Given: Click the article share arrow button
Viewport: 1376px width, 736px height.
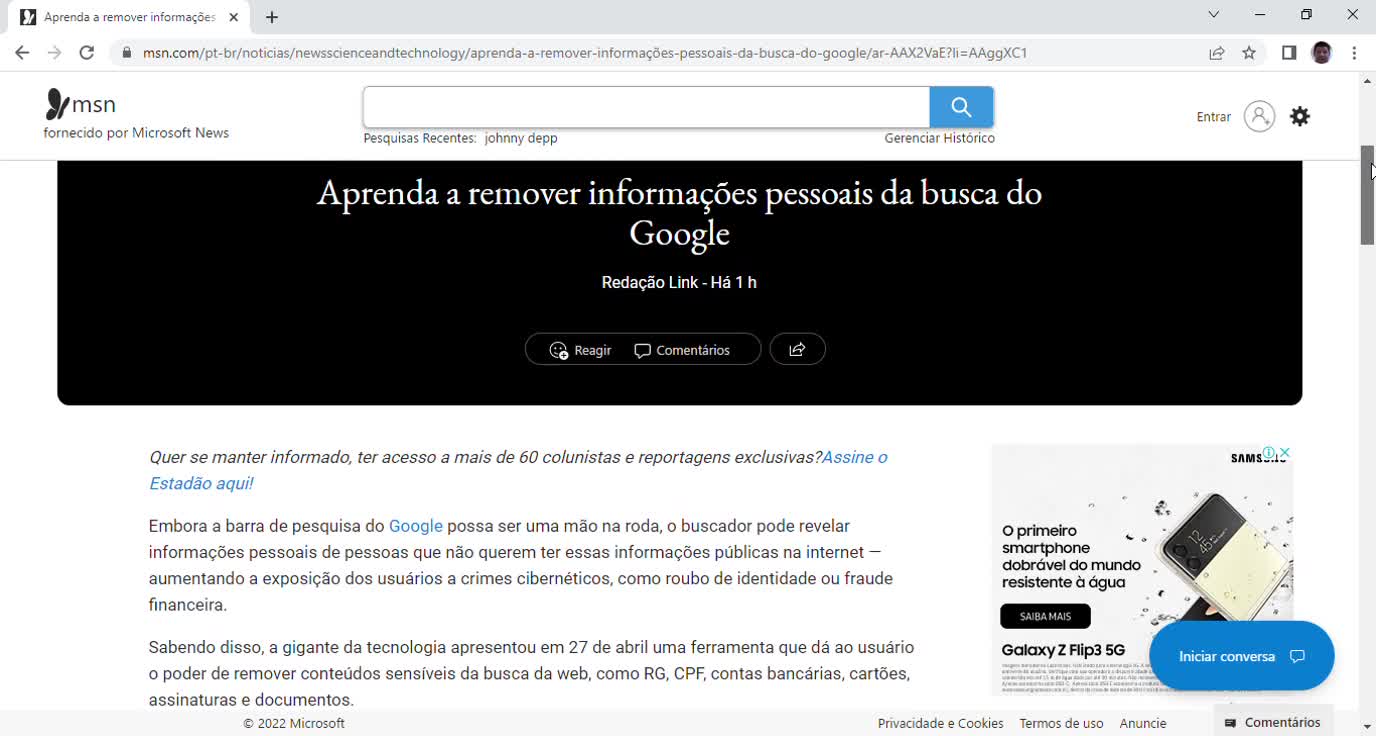Looking at the screenshot, I should [x=797, y=349].
